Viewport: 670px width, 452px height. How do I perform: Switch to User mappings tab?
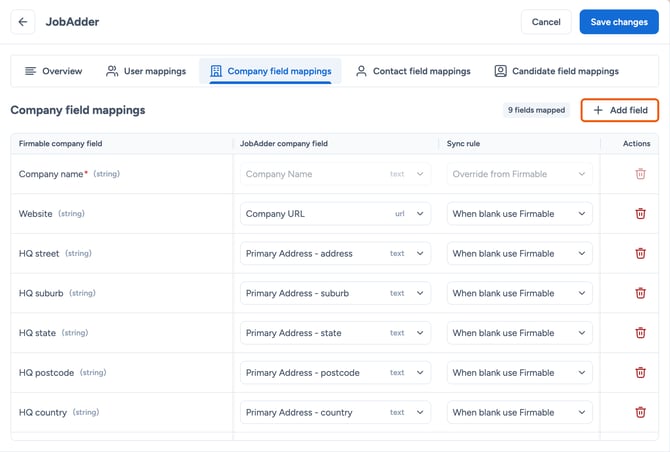tap(146, 71)
